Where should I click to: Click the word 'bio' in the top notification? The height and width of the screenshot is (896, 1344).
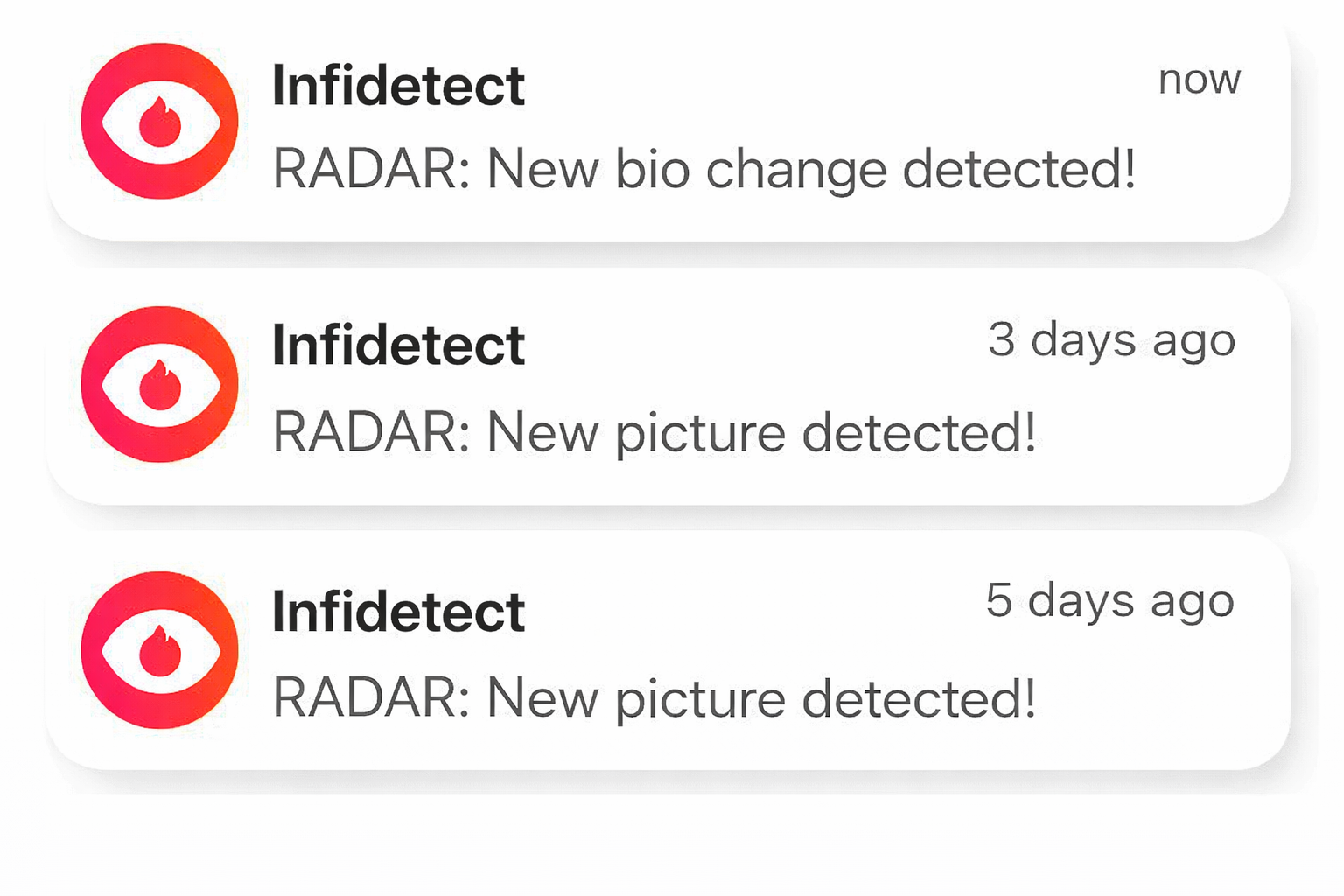652,168
